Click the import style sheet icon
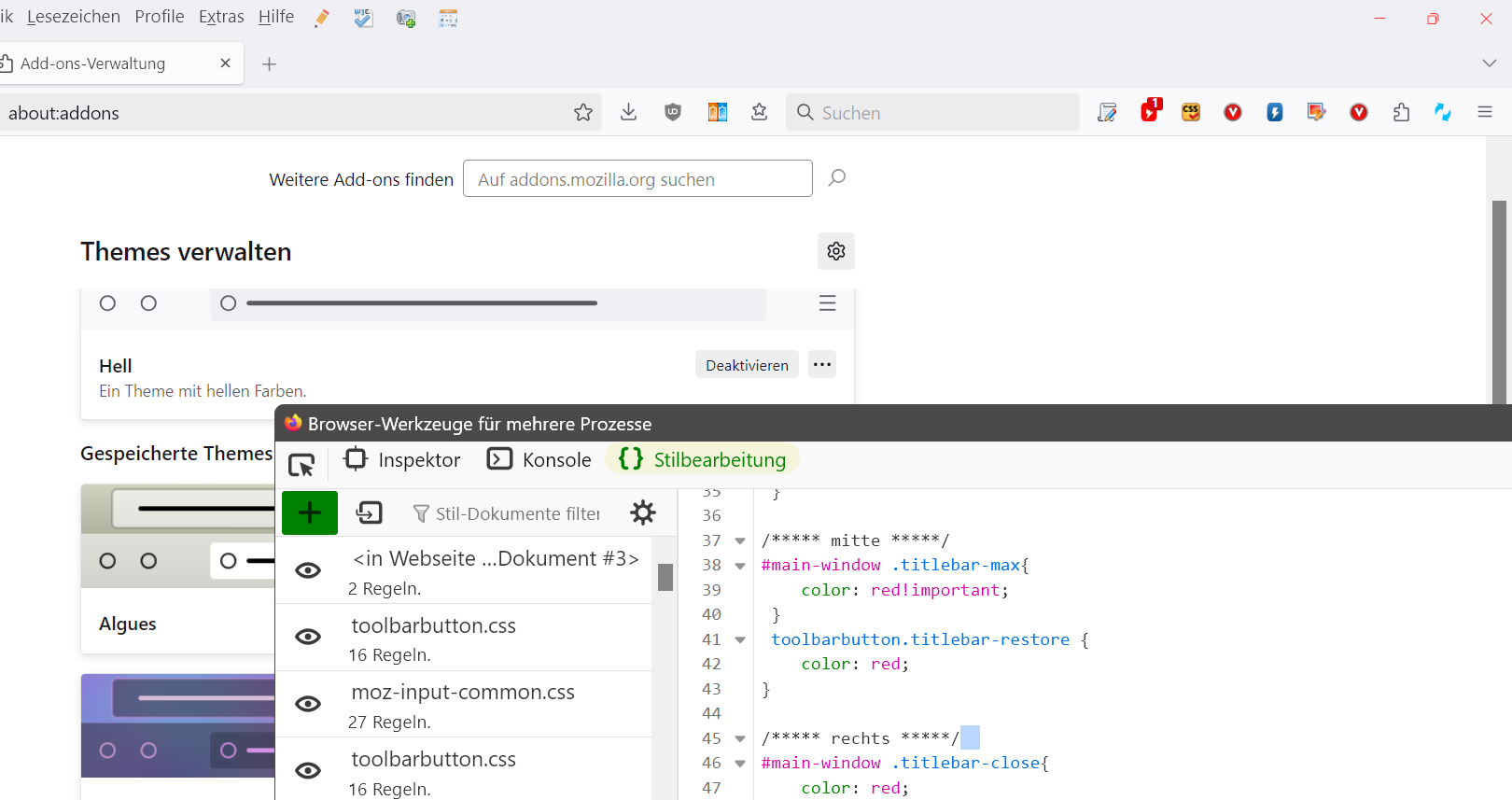The height and width of the screenshot is (800, 1512). (370, 512)
